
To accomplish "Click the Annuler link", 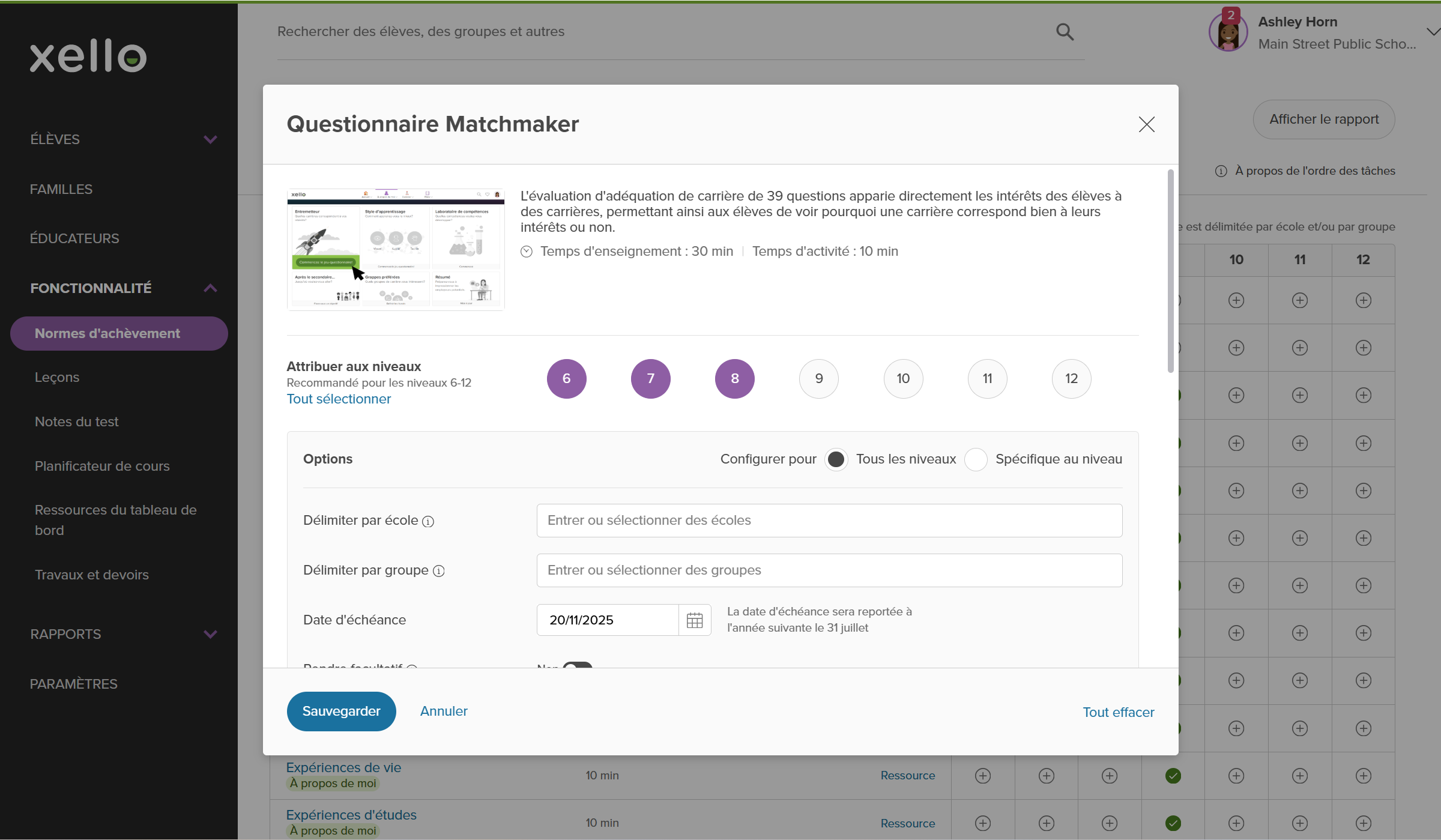I will coord(444,712).
